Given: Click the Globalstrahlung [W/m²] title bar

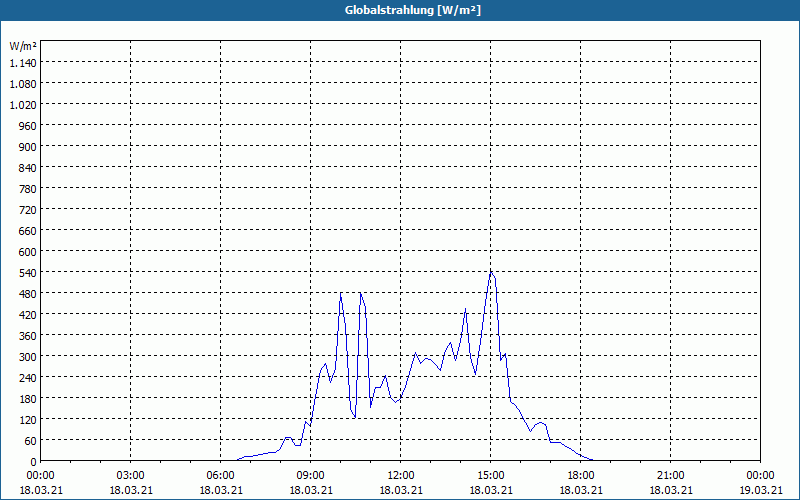Looking at the screenshot, I should click(x=400, y=10).
